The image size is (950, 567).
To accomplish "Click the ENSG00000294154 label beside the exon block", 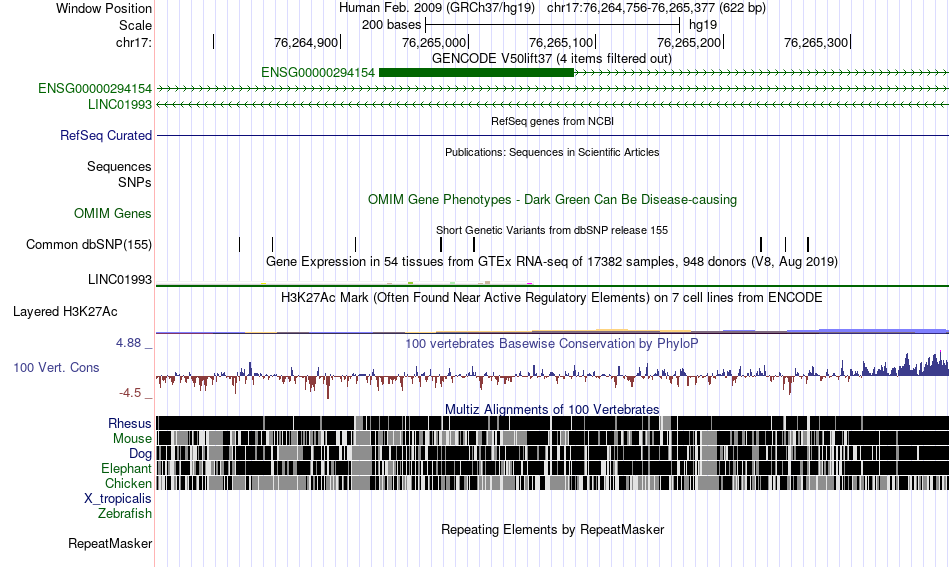I will (318, 73).
